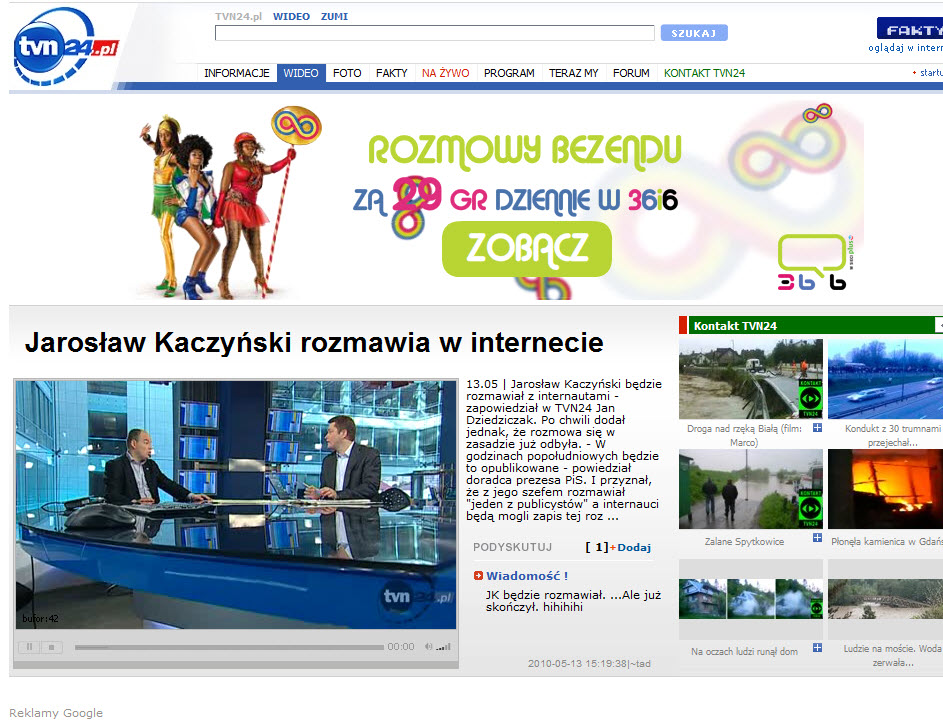Image resolution: width=943 pixels, height=720 pixels.
Task: Click the +Dodaj comment link
Action: [630, 547]
